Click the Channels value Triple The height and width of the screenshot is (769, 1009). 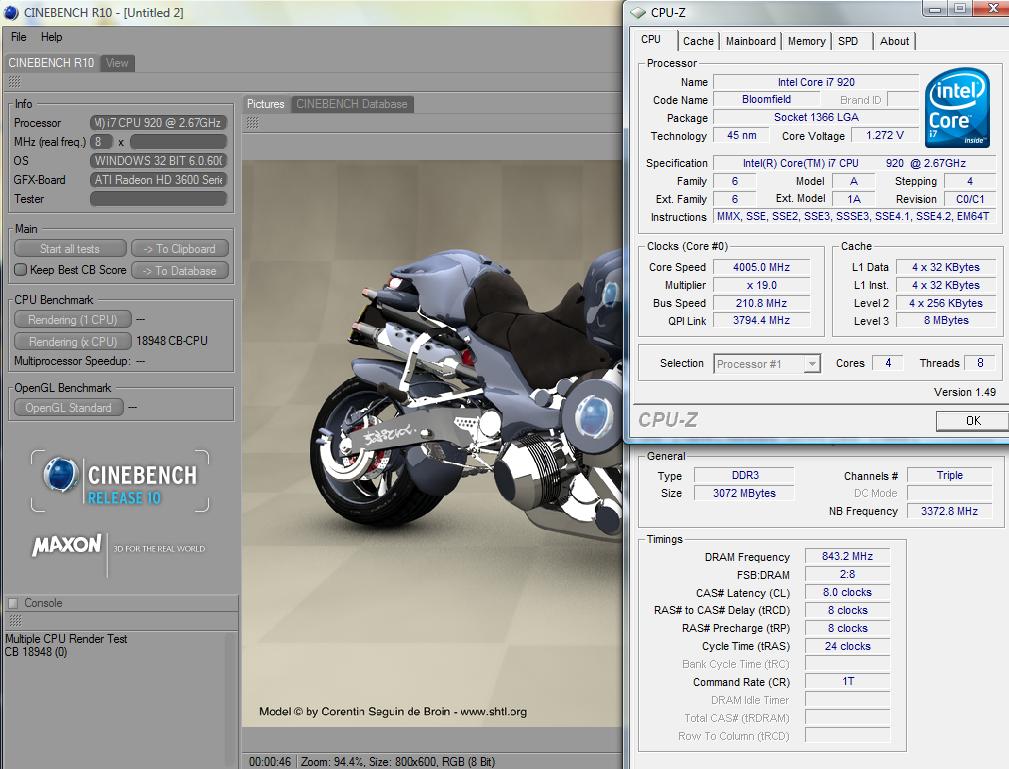tap(949, 475)
